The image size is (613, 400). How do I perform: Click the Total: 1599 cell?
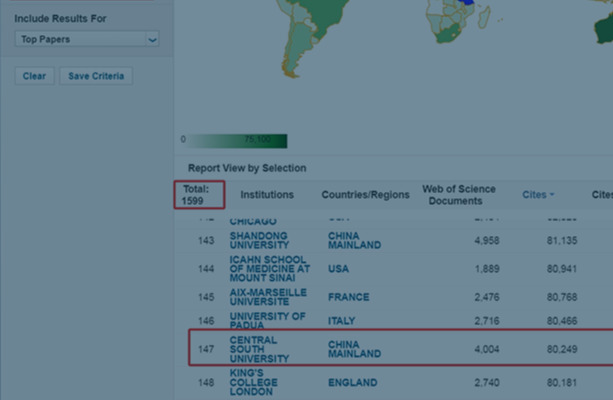(x=199, y=195)
